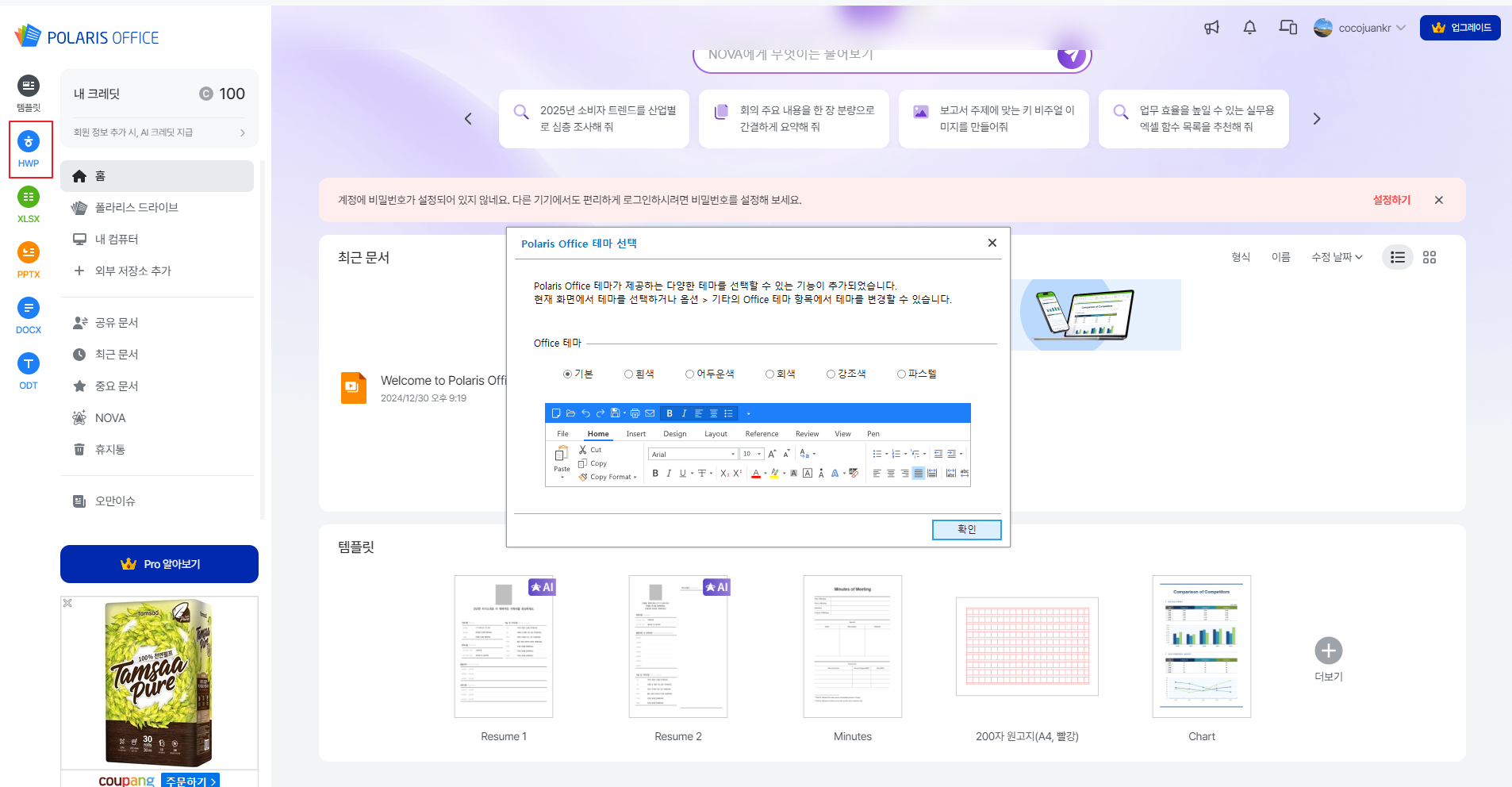This screenshot has width=1512, height=787.
Task: Close the Tamsaa Pure advertisement
Action: pos(68,603)
